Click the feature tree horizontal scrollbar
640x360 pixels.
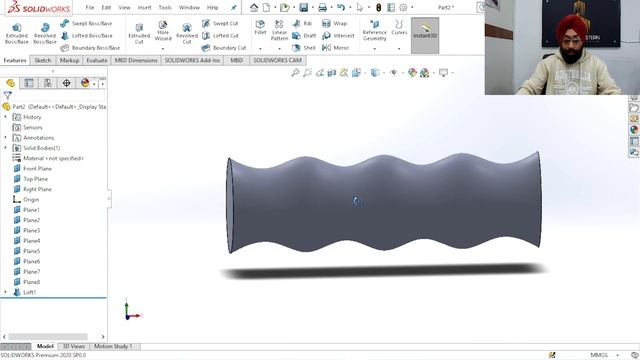pos(48,337)
